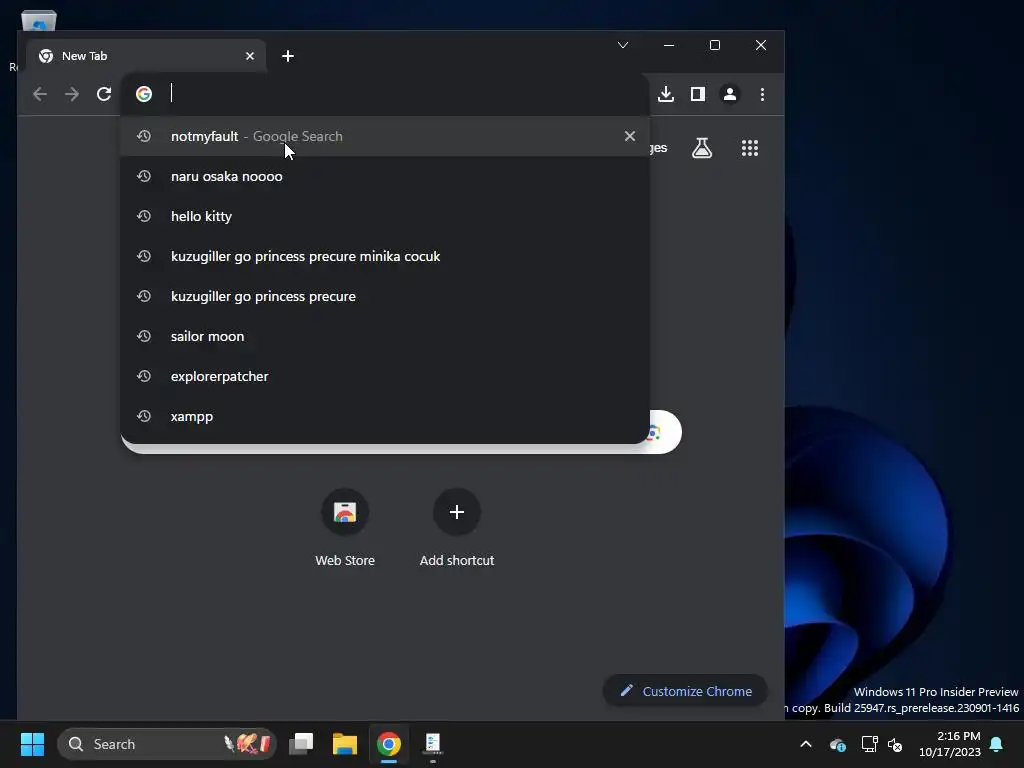
Task: Select the sailor moon suggestion
Action: pos(385,336)
